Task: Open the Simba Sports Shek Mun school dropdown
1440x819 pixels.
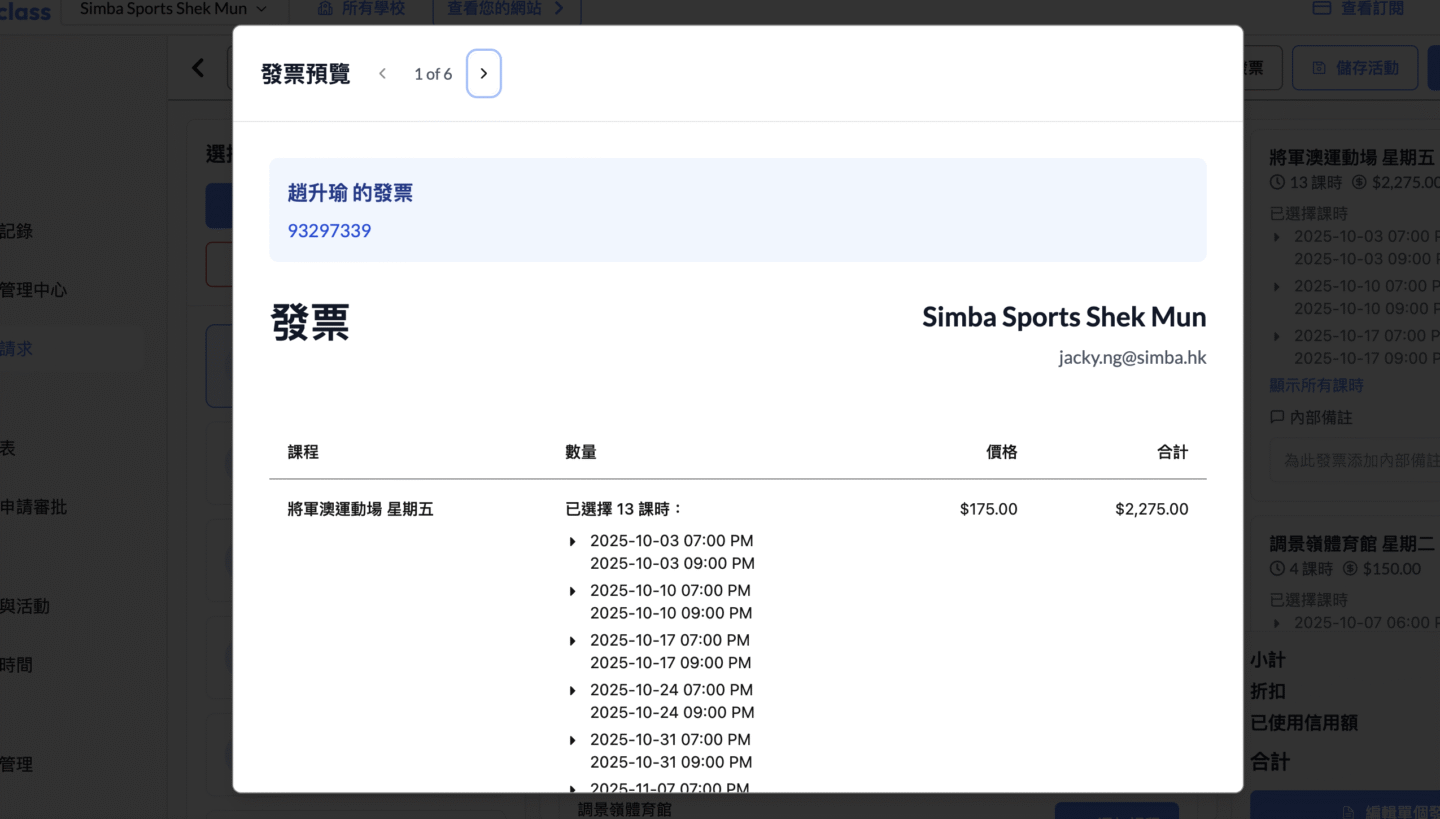Action: click(173, 9)
